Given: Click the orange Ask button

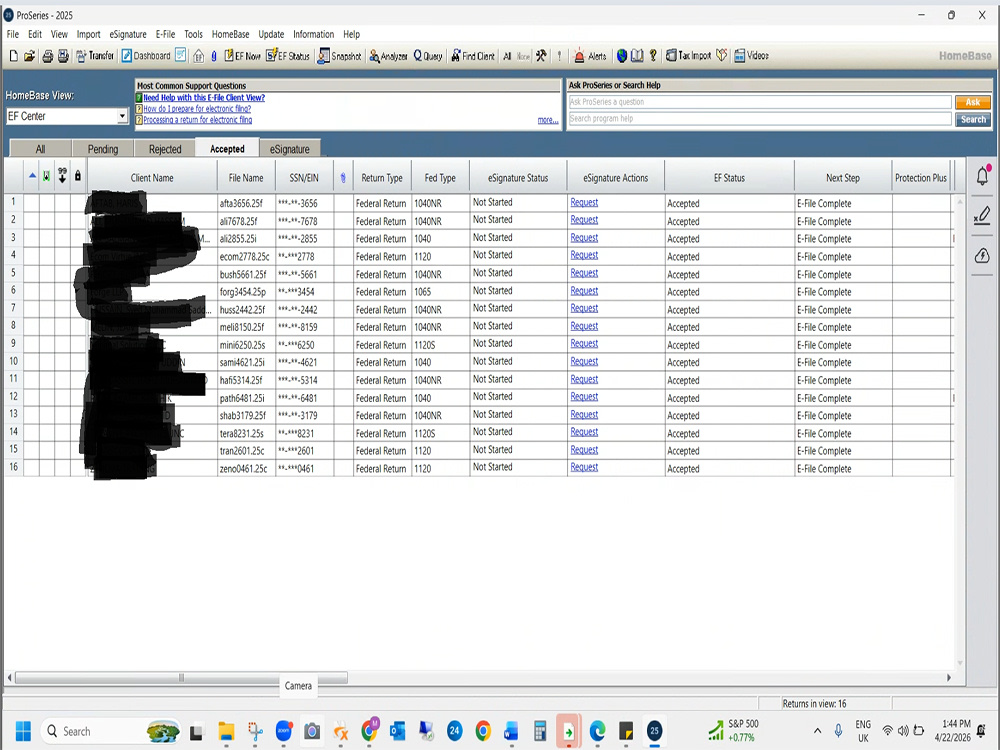Looking at the screenshot, I should pos(973,102).
